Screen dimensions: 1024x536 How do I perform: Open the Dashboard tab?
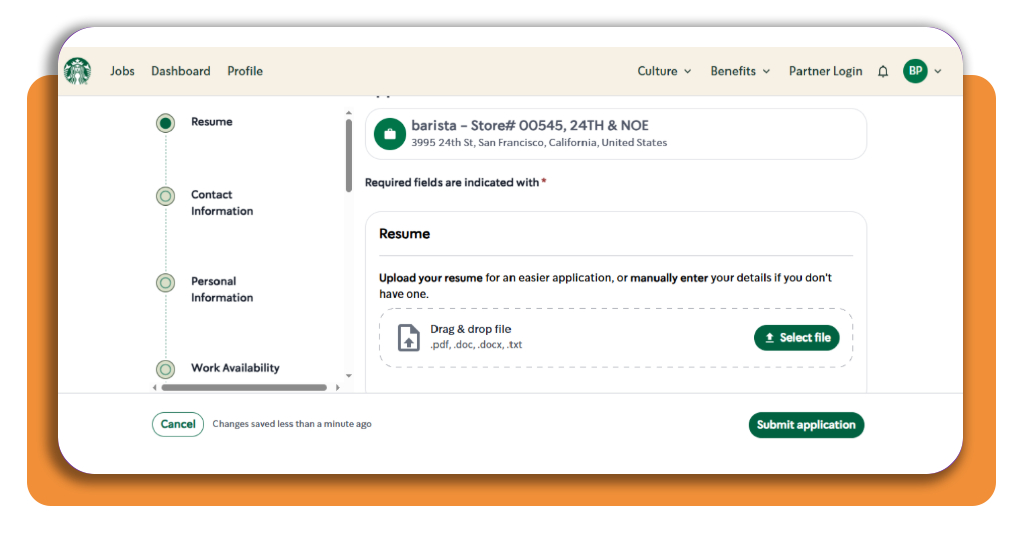(181, 71)
